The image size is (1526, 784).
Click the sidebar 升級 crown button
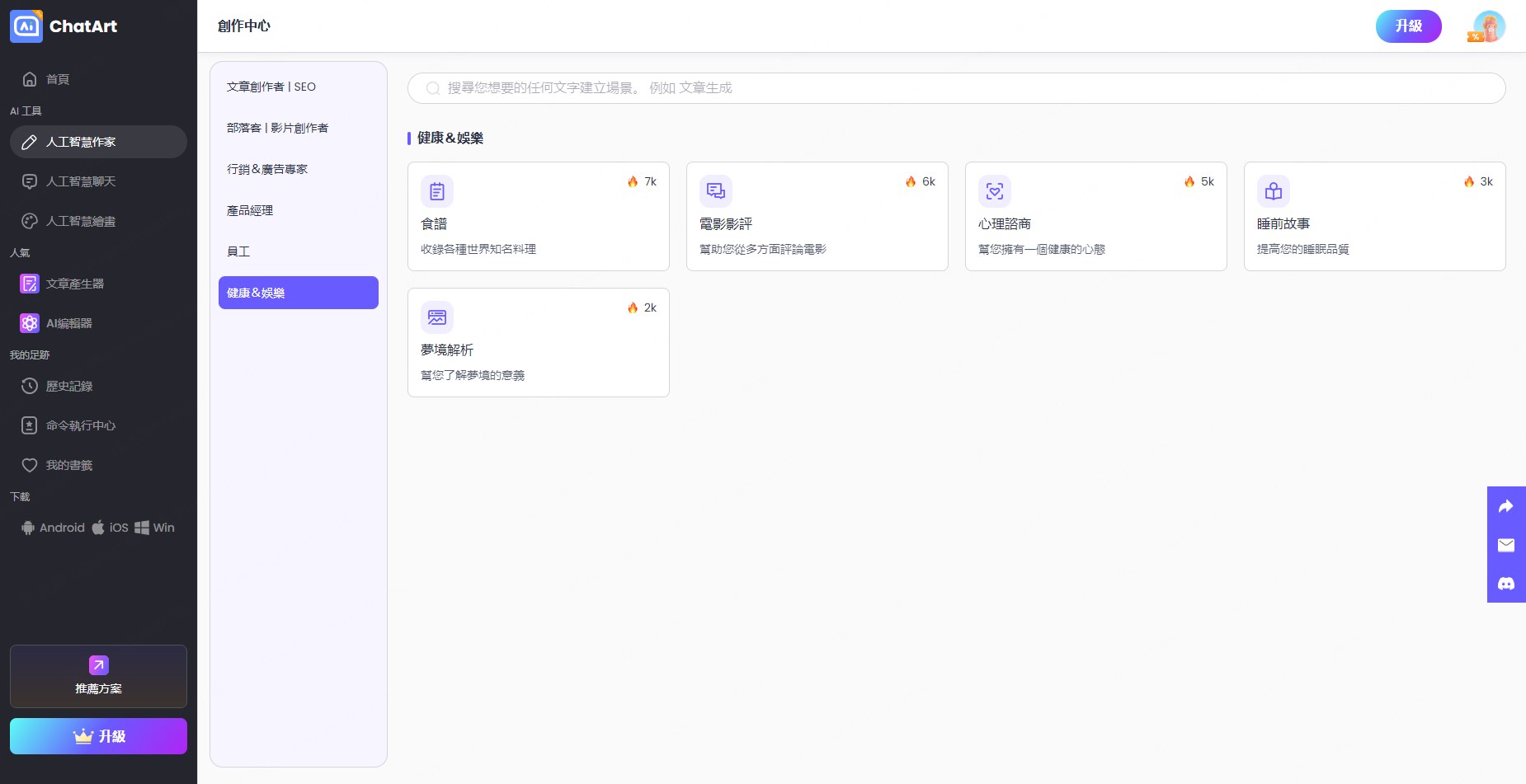coord(99,736)
